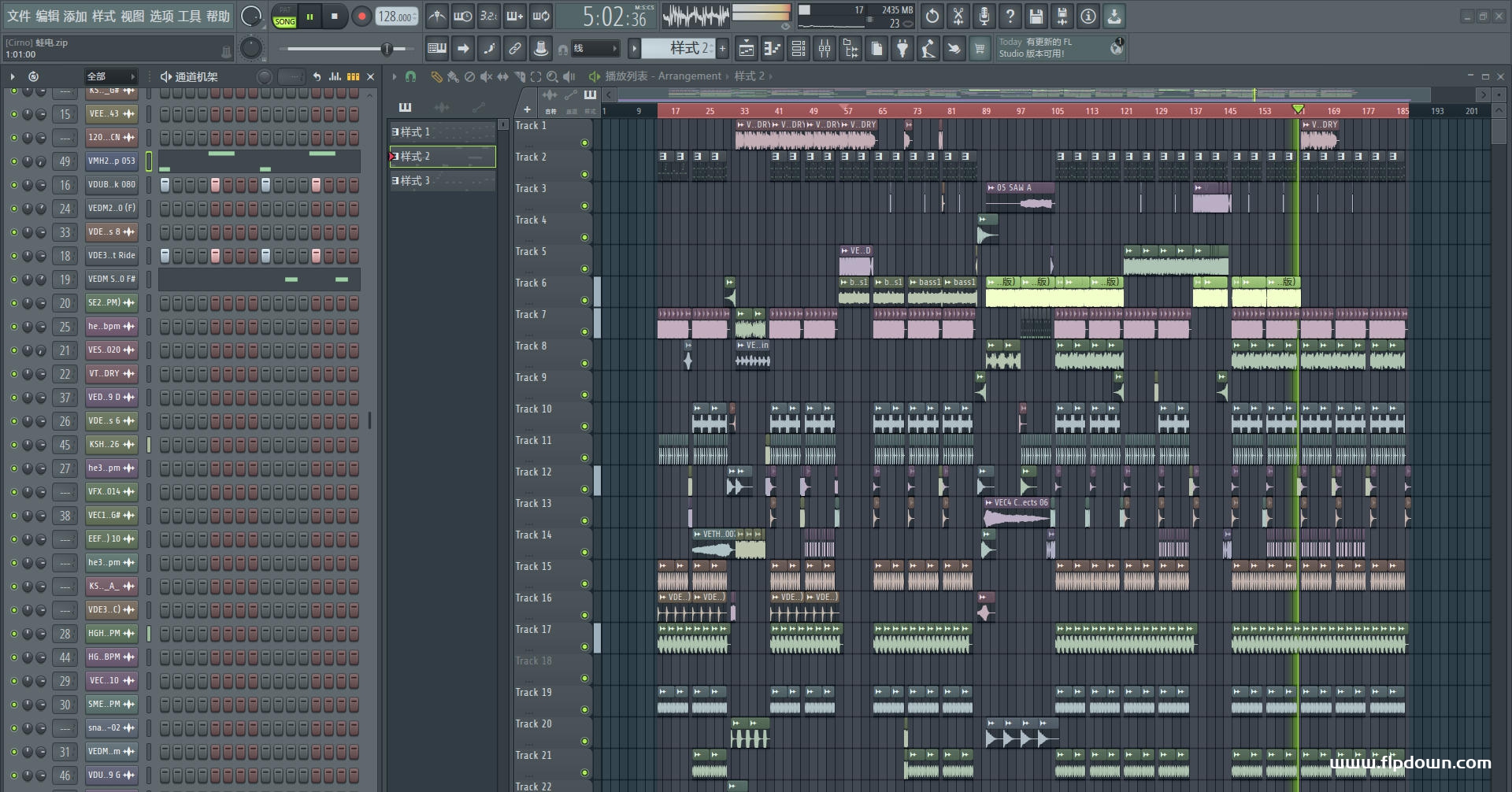The height and width of the screenshot is (792, 1512).
Task: Toggle link/multilink to controllers icon
Action: point(515,49)
